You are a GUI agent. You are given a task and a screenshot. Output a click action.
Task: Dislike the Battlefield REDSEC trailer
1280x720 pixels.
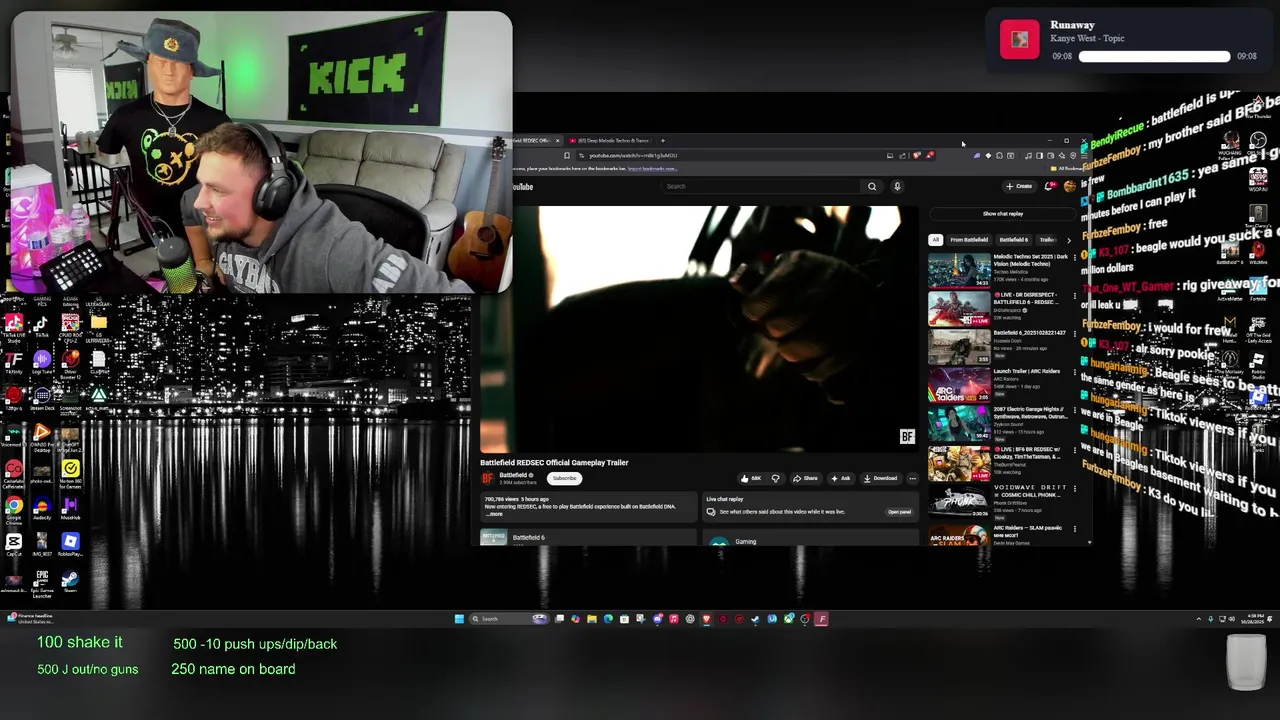pos(775,478)
